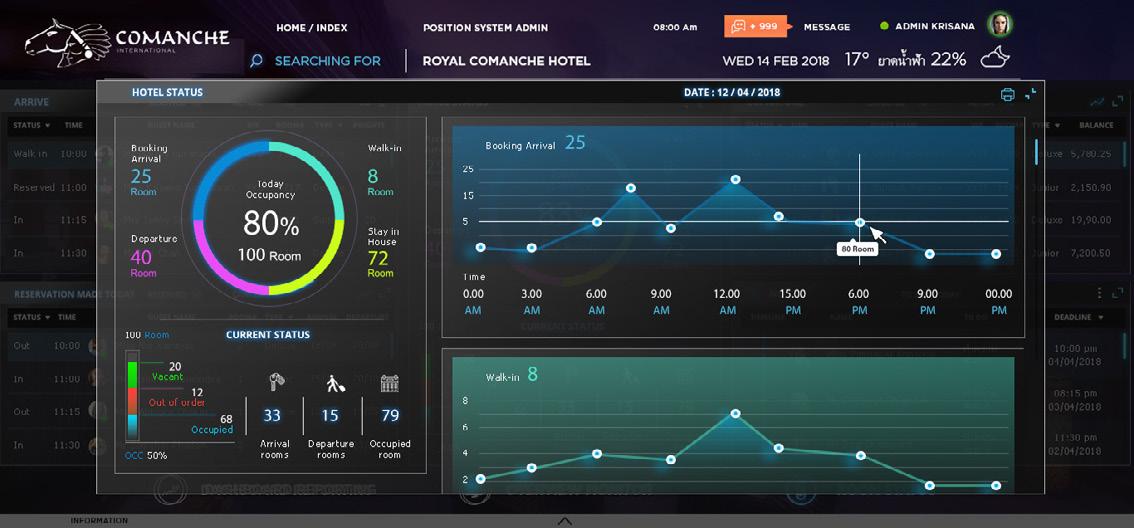Image resolution: width=1134 pixels, height=528 pixels.
Task: Click the green Vacant bar segment
Action: pyautogui.click(x=132, y=375)
